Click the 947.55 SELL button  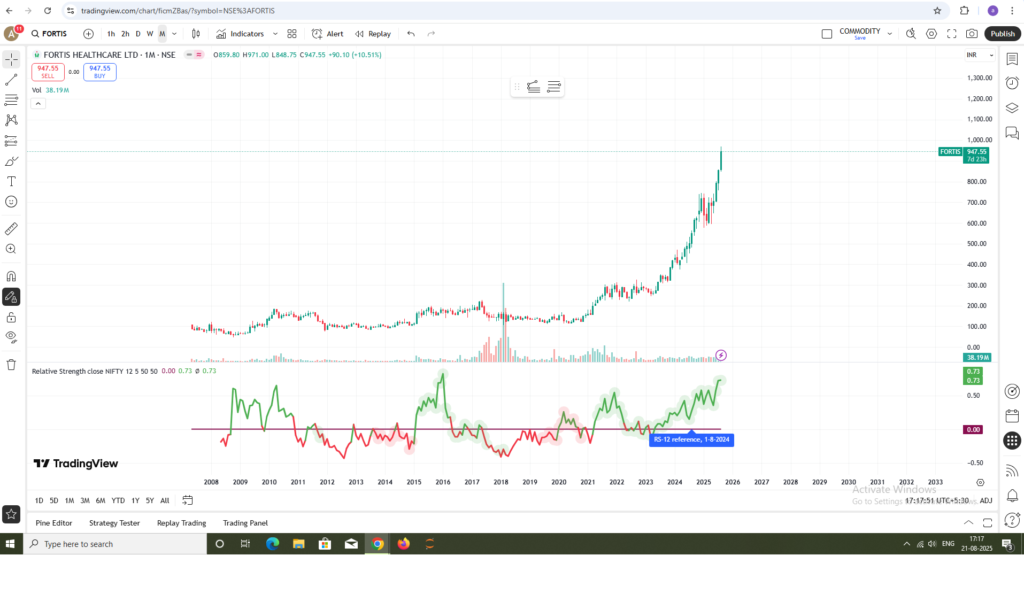click(x=48, y=71)
